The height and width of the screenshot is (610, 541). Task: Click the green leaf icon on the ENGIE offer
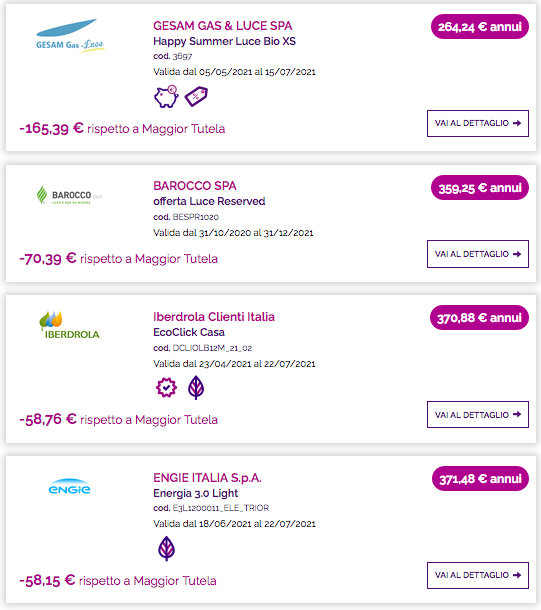(166, 548)
